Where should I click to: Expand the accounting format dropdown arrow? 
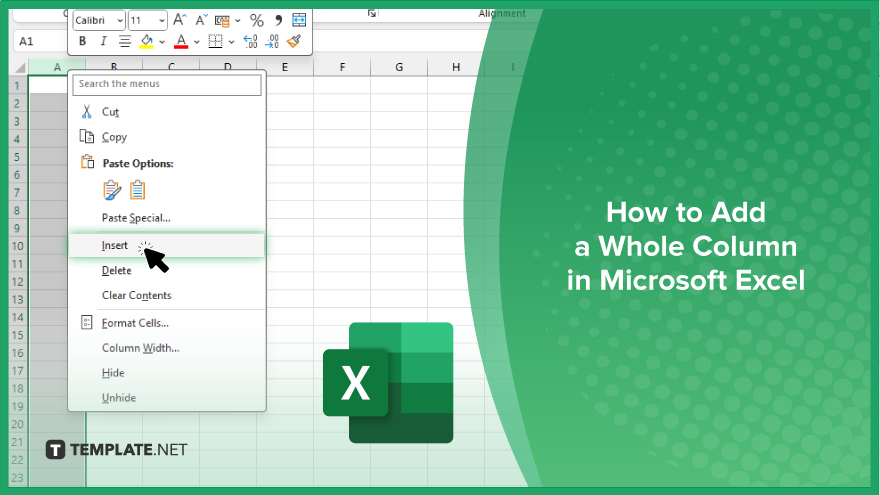238,21
